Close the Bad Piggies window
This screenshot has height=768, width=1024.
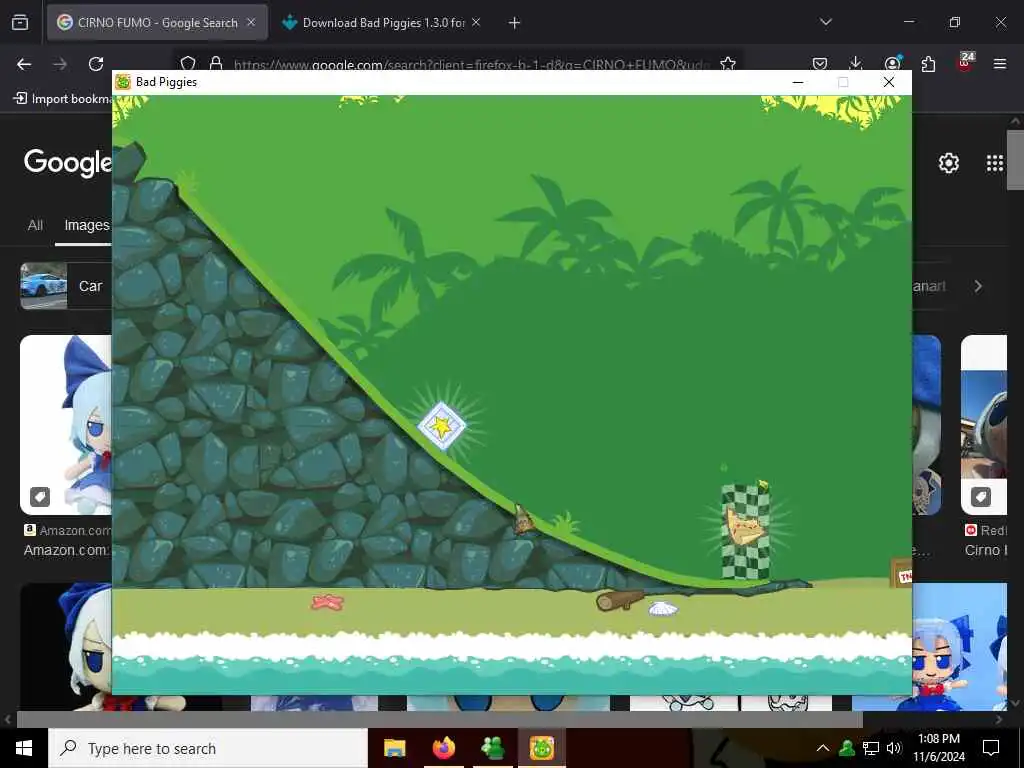(x=889, y=82)
